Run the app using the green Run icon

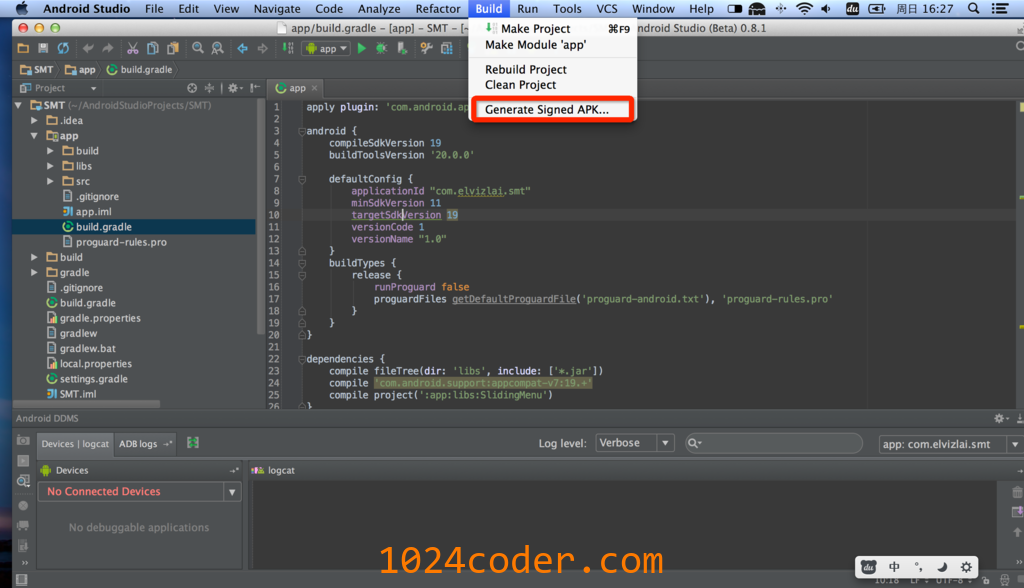coord(361,47)
